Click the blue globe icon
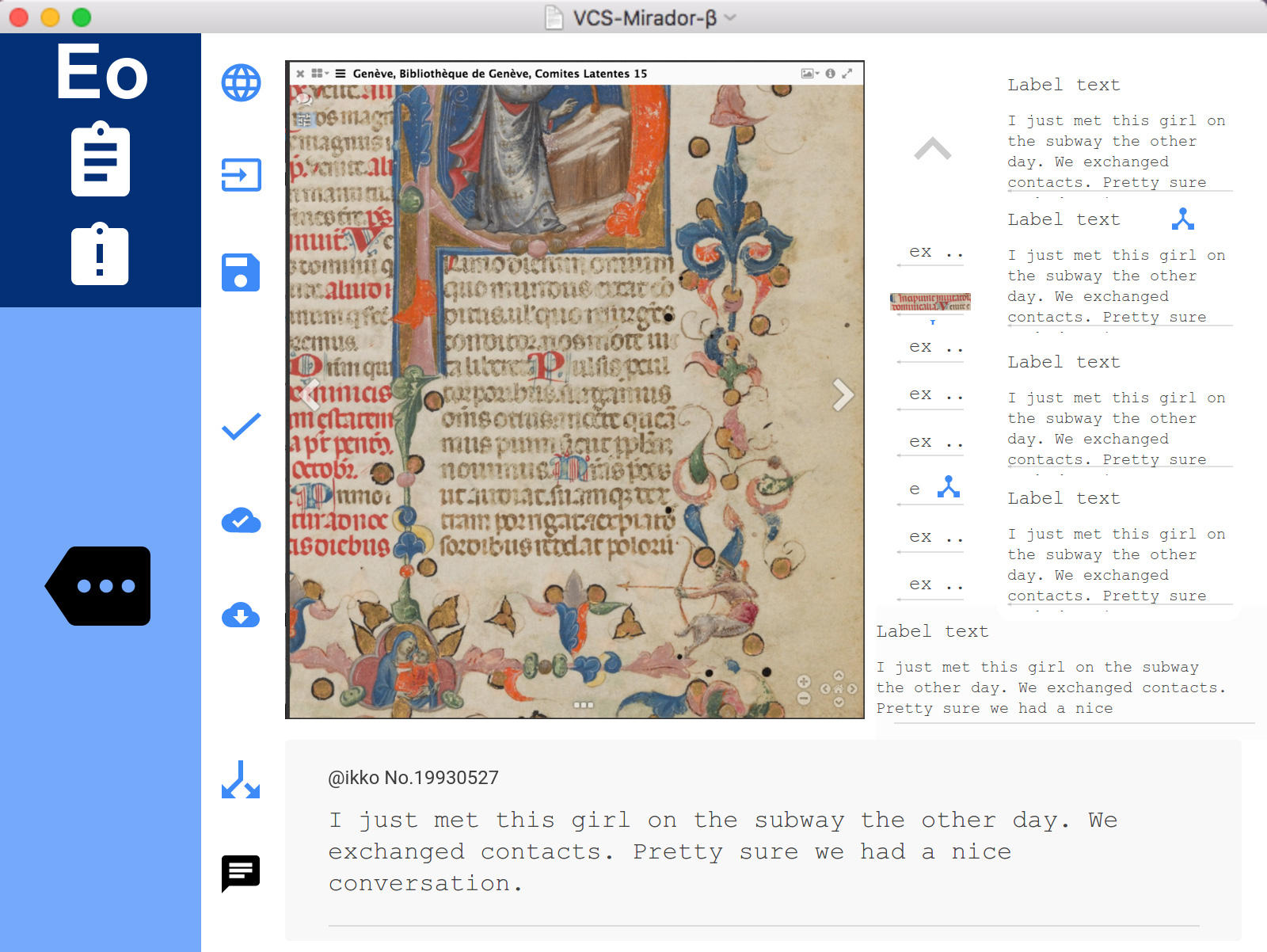The image size is (1267, 952). 241,82
